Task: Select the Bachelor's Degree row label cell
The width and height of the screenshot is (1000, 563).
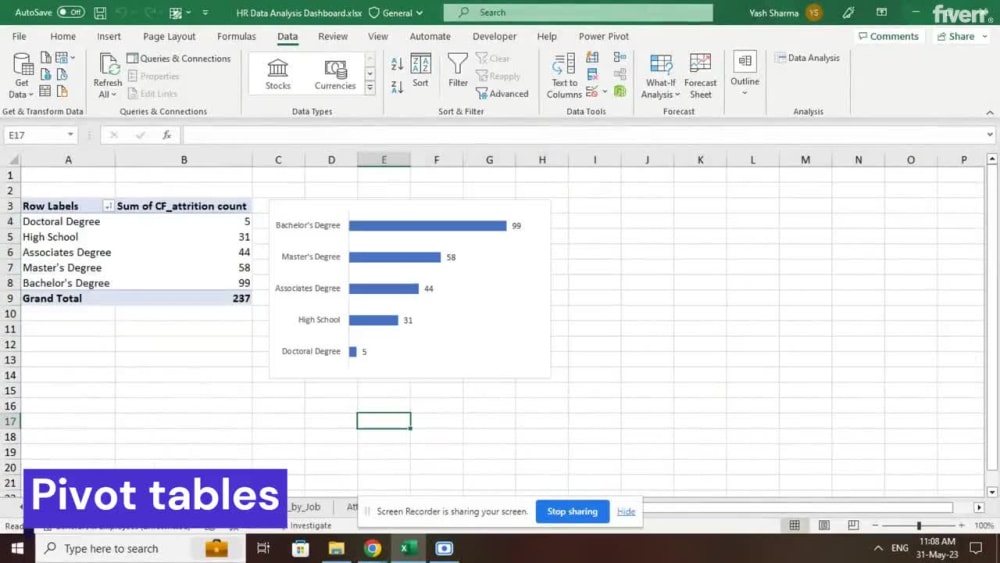Action: 68,283
